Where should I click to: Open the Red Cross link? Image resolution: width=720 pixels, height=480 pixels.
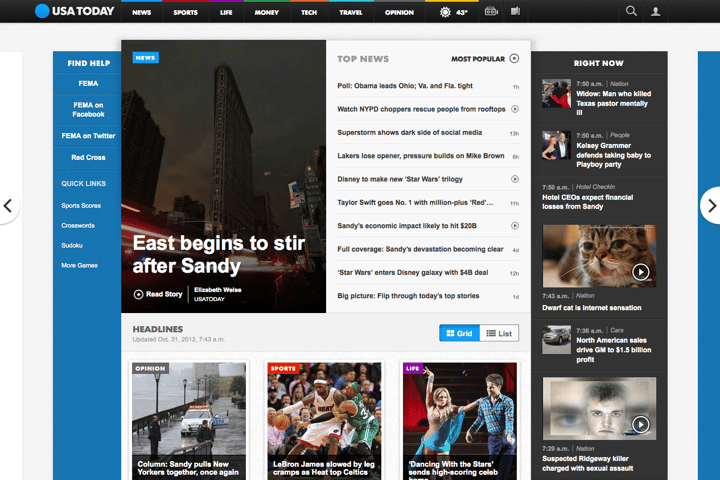[x=88, y=158]
